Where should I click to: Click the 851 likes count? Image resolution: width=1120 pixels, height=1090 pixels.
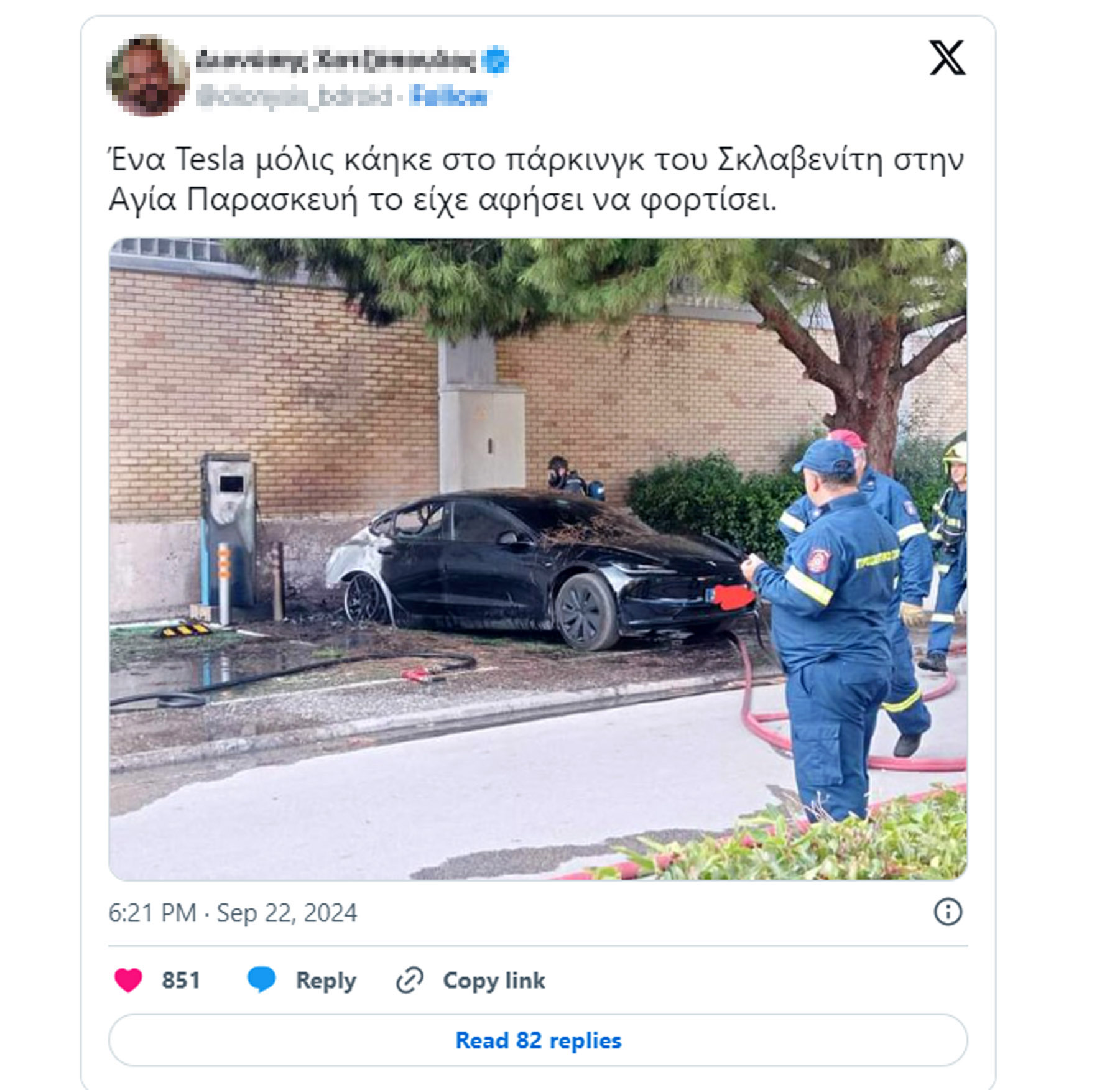pyautogui.click(x=181, y=981)
